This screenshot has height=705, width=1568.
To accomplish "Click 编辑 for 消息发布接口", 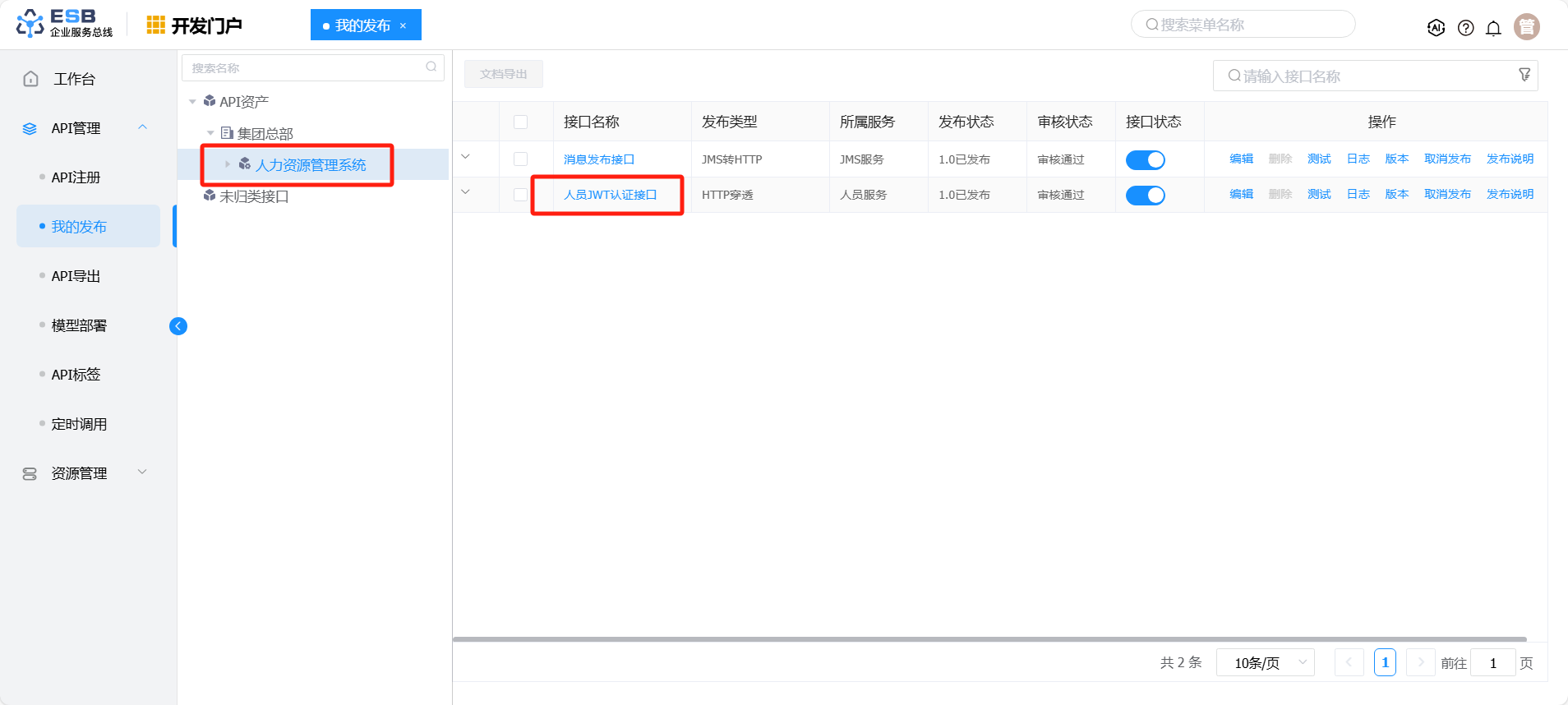I will pyautogui.click(x=1242, y=159).
